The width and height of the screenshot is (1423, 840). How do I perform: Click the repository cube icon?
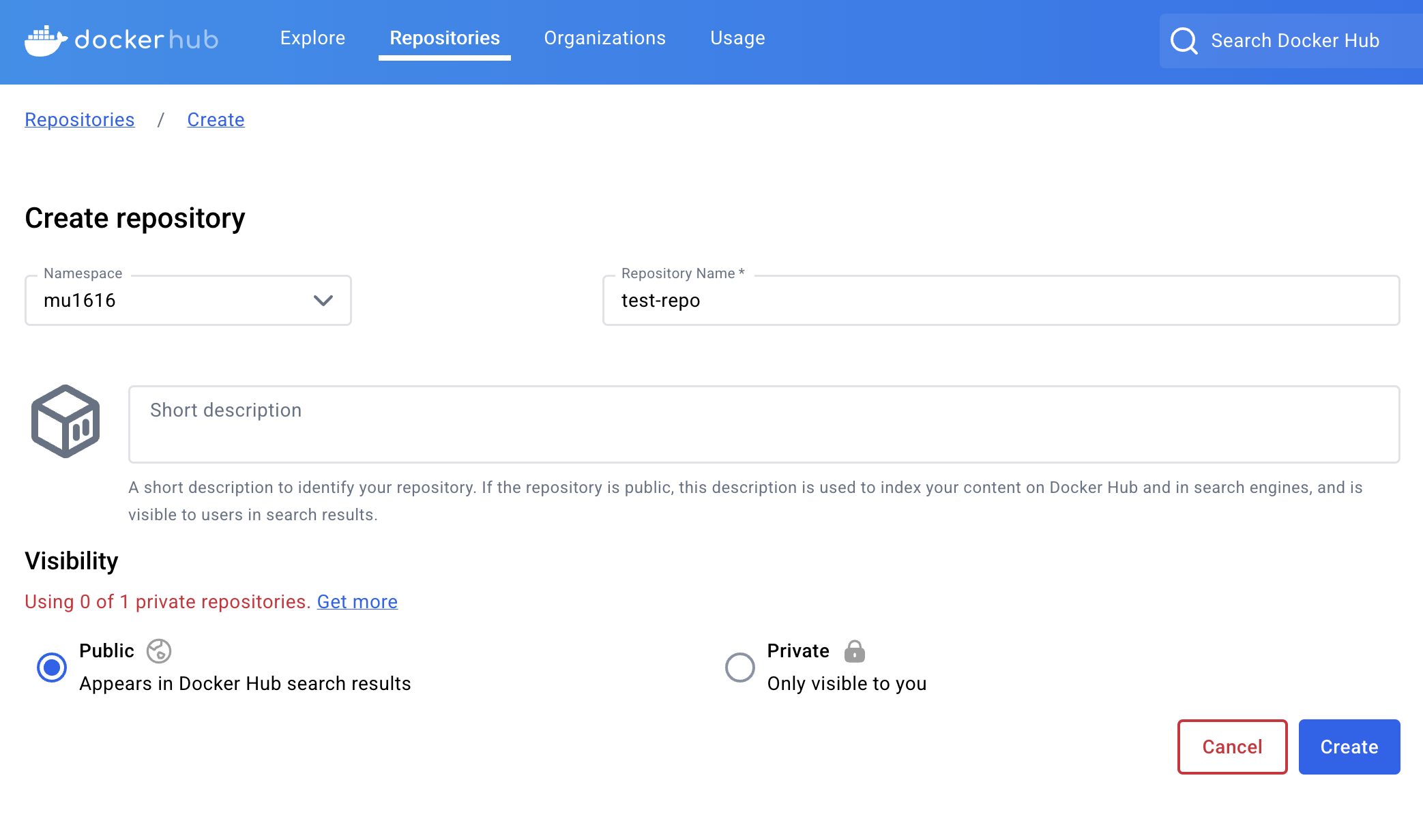click(65, 421)
